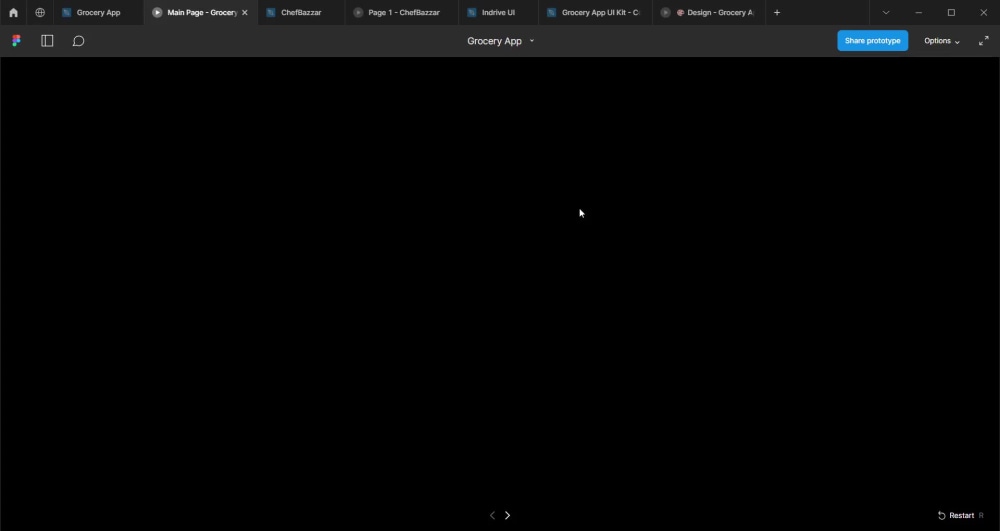Image resolution: width=1000 pixels, height=531 pixels.
Task: Go to next frame arrow
Action: [x=508, y=515]
